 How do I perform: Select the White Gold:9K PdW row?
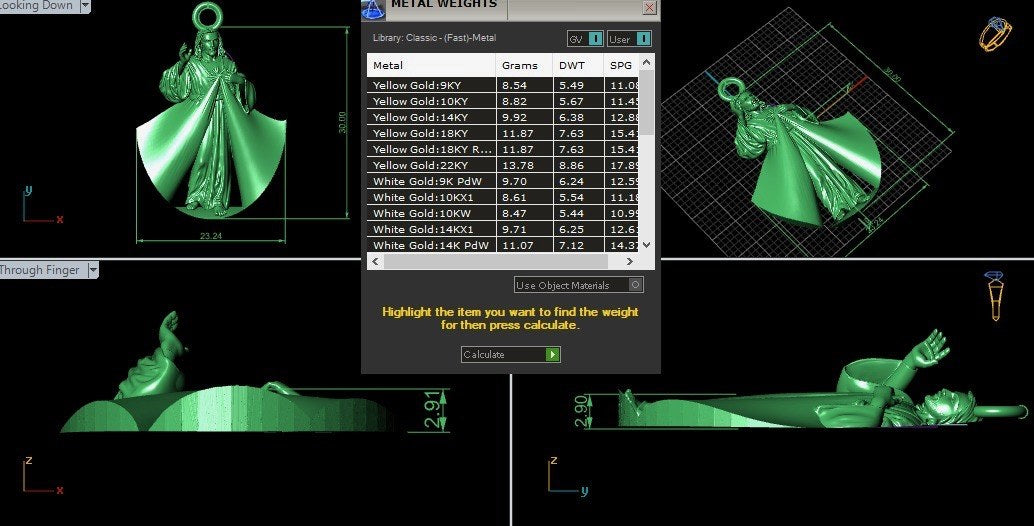[x=502, y=181]
